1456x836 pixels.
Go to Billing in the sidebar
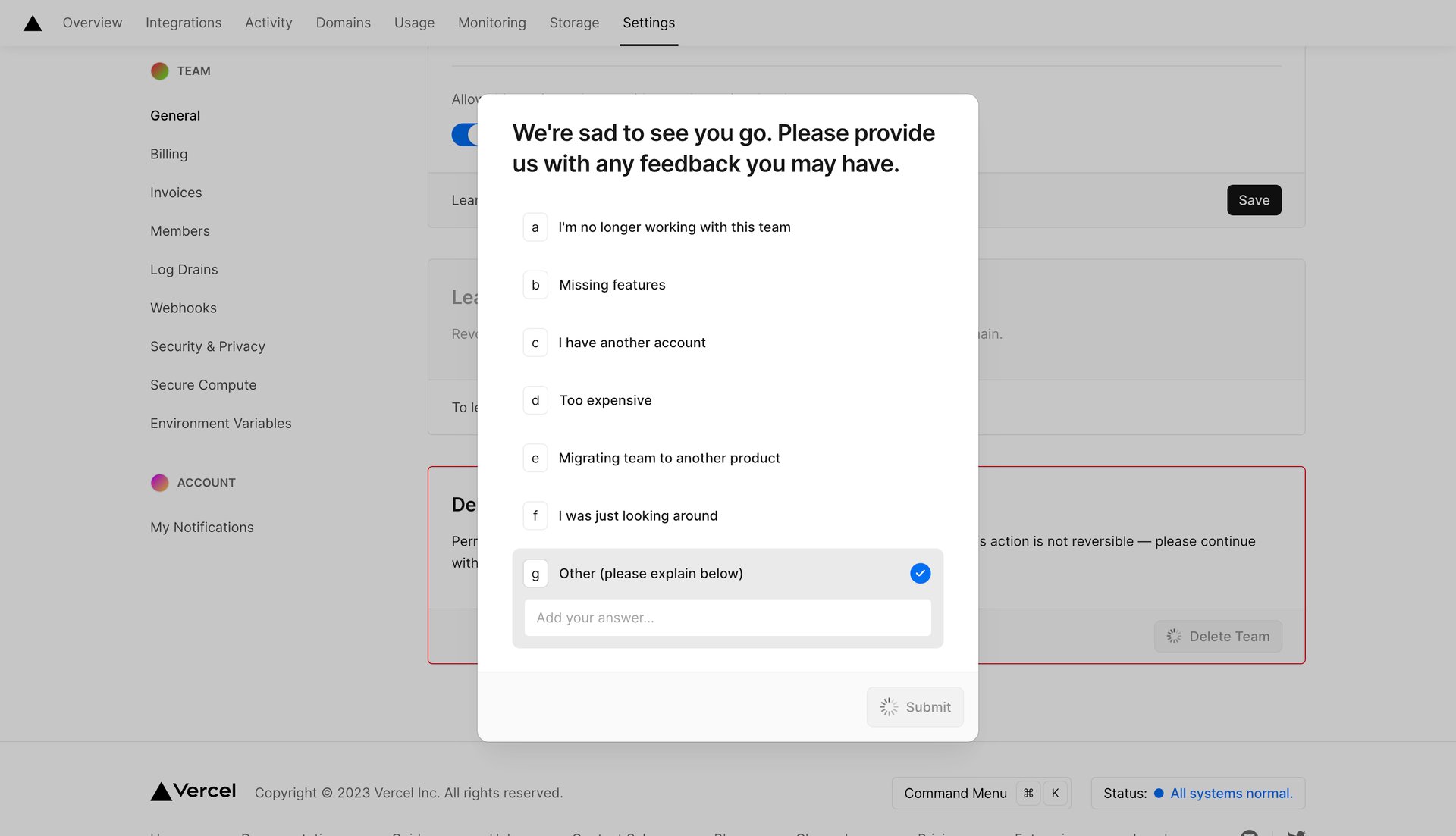tap(168, 154)
